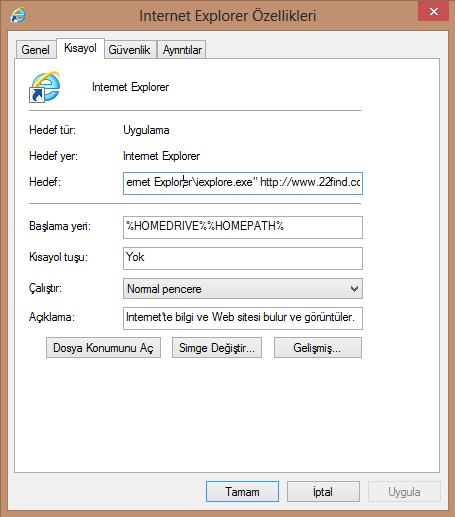Confirm with the Tamam button
The image size is (455, 517).
click(242, 491)
